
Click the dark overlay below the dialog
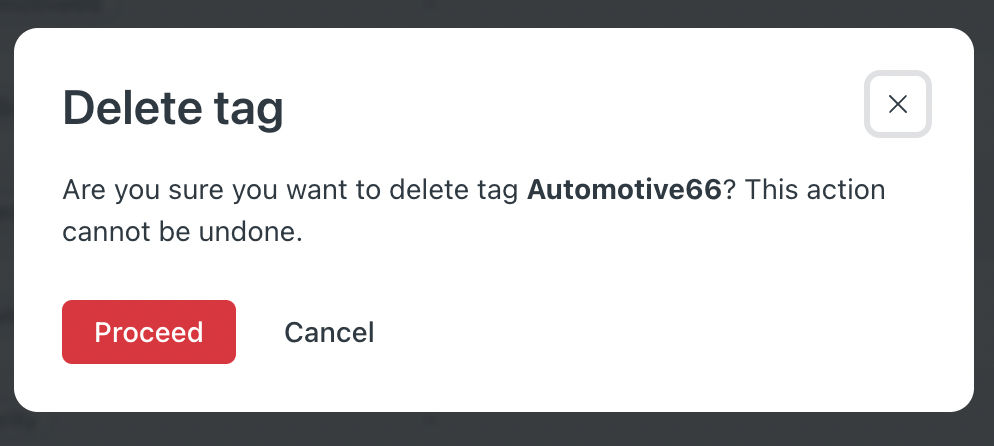[497, 430]
